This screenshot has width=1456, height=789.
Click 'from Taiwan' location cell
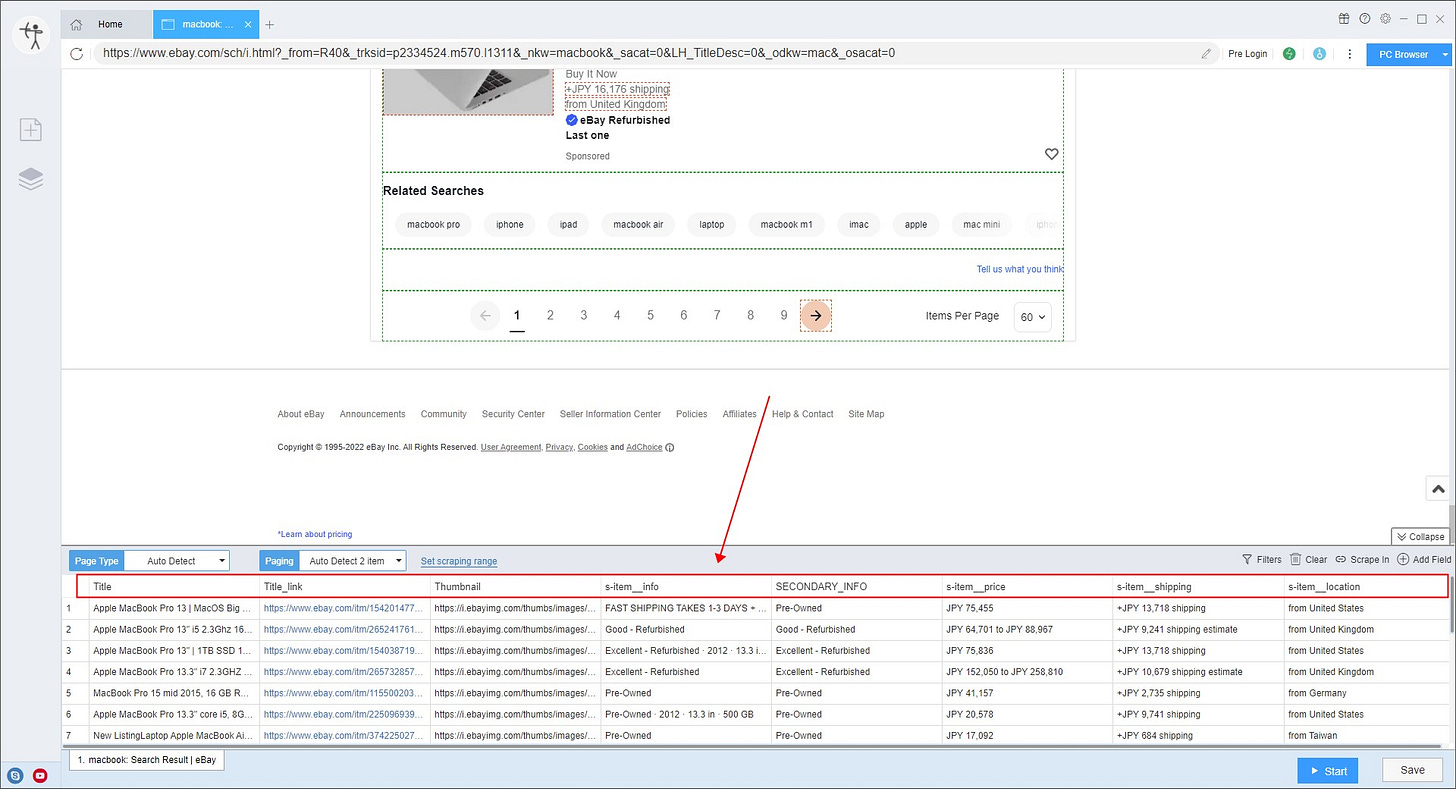pyautogui.click(x=1366, y=735)
